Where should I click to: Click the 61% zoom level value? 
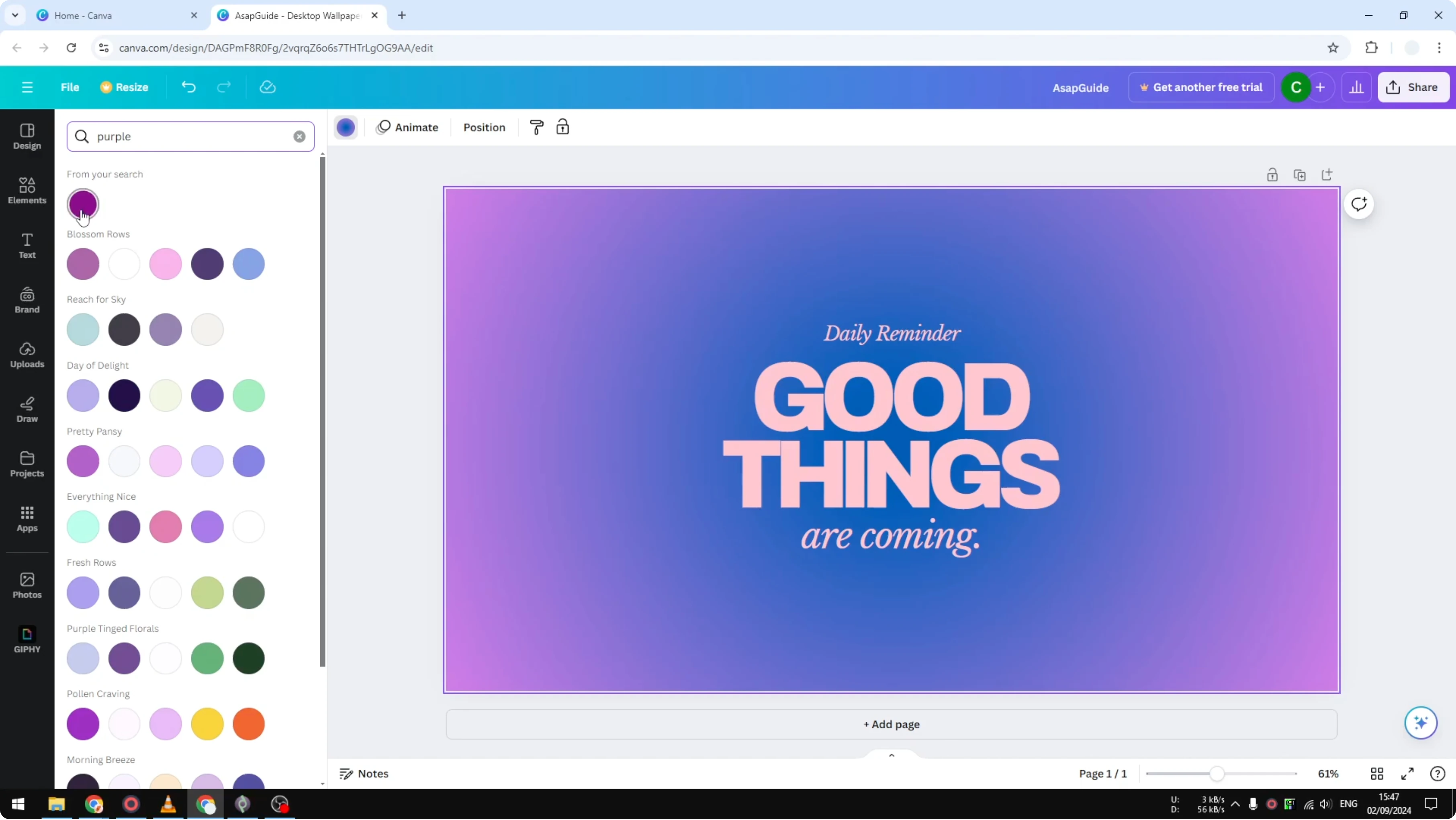(x=1328, y=774)
